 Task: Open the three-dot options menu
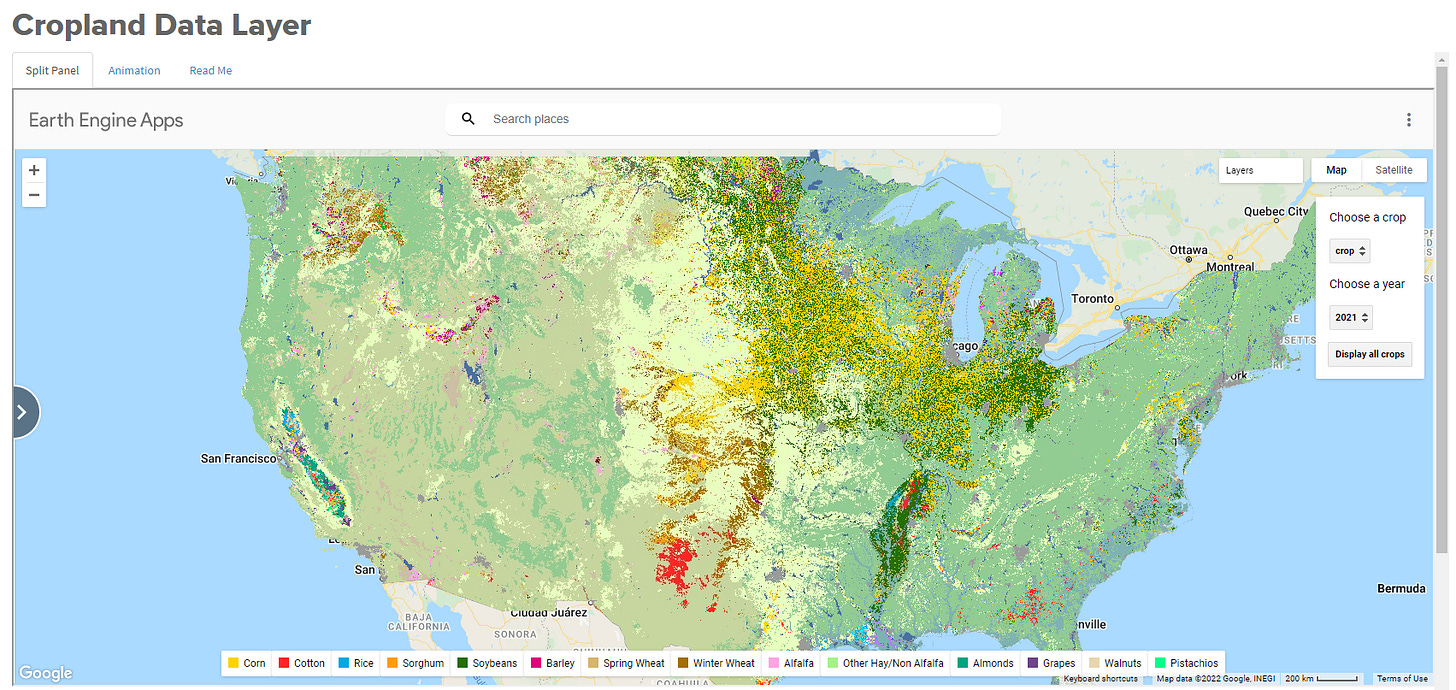tap(1408, 120)
